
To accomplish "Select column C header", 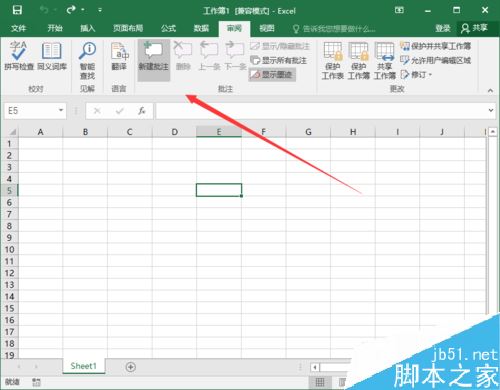I will 130,132.
